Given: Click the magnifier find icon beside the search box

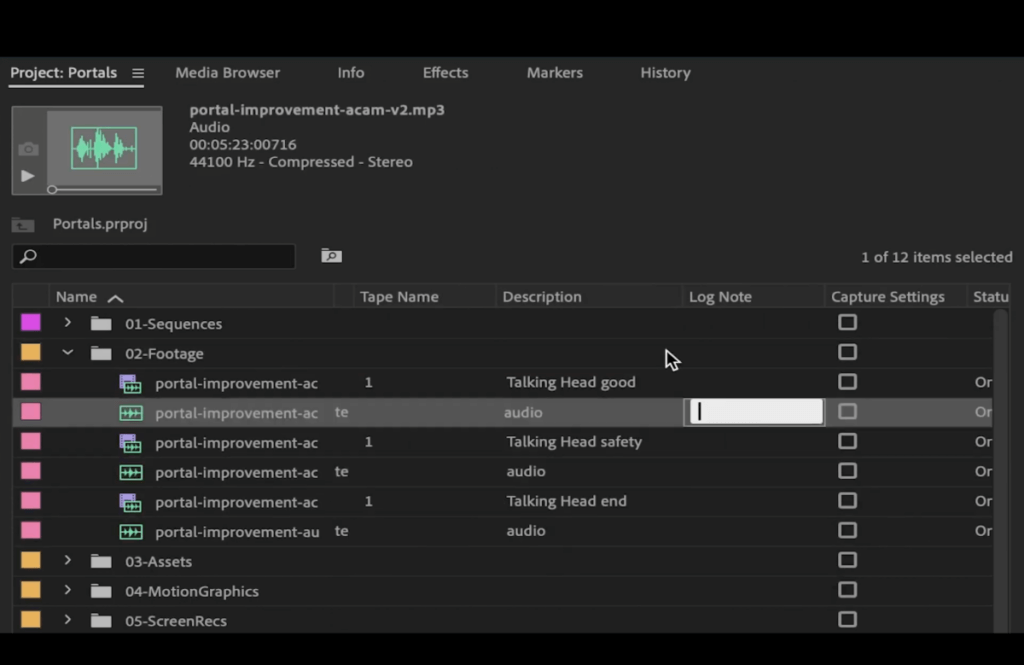Looking at the screenshot, I should [331, 256].
